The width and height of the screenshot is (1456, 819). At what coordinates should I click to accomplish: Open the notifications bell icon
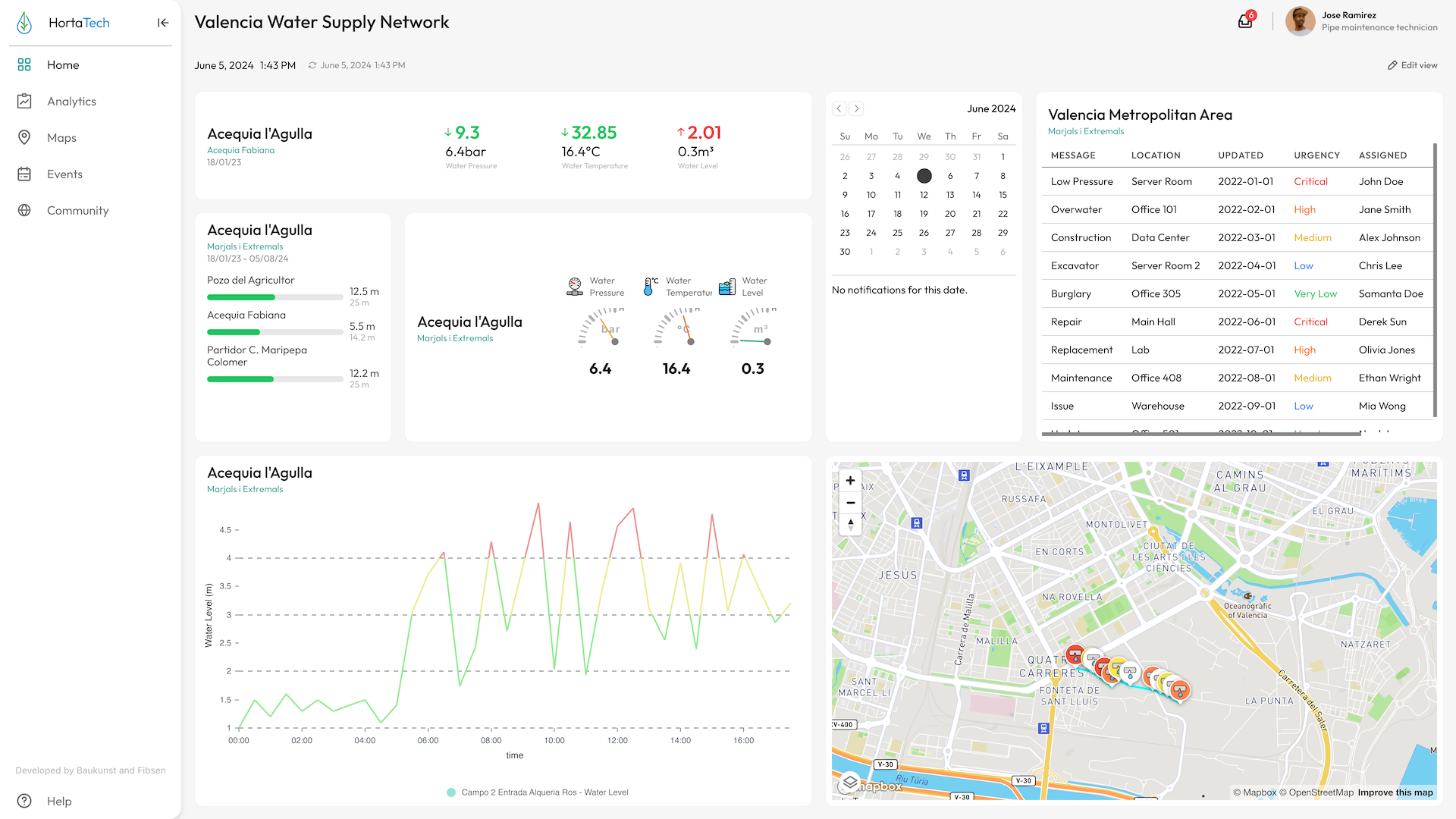[x=1245, y=21]
